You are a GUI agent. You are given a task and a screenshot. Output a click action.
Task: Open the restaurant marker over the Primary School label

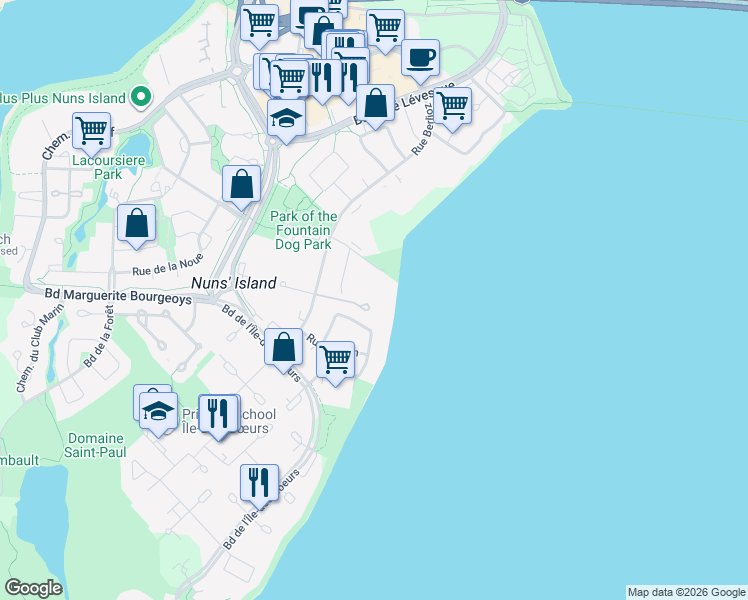point(218,414)
